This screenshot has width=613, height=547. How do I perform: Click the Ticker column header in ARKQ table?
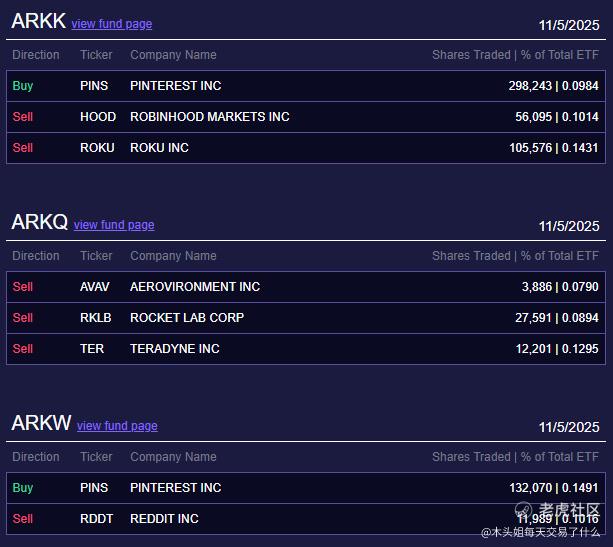click(96, 256)
